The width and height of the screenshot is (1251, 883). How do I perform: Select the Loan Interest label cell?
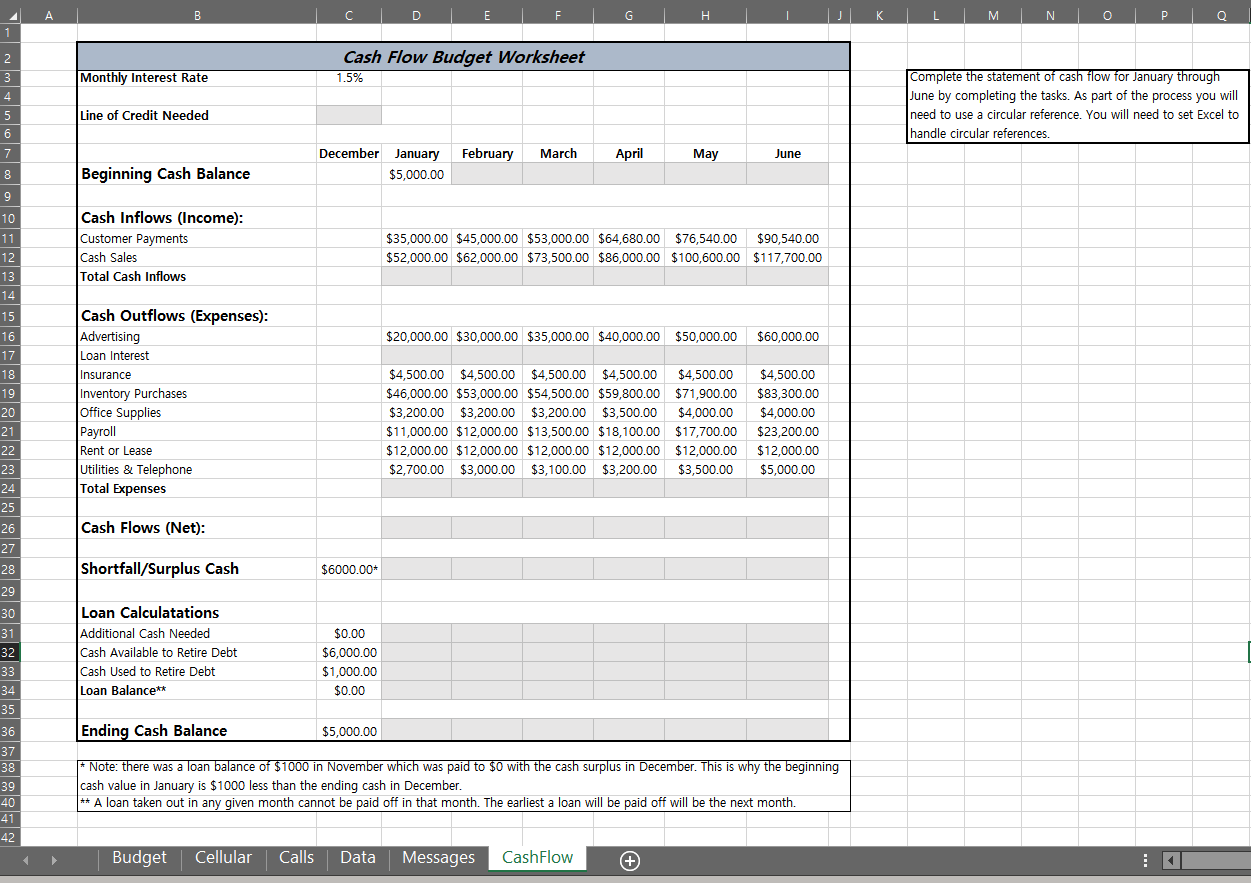tap(197, 356)
